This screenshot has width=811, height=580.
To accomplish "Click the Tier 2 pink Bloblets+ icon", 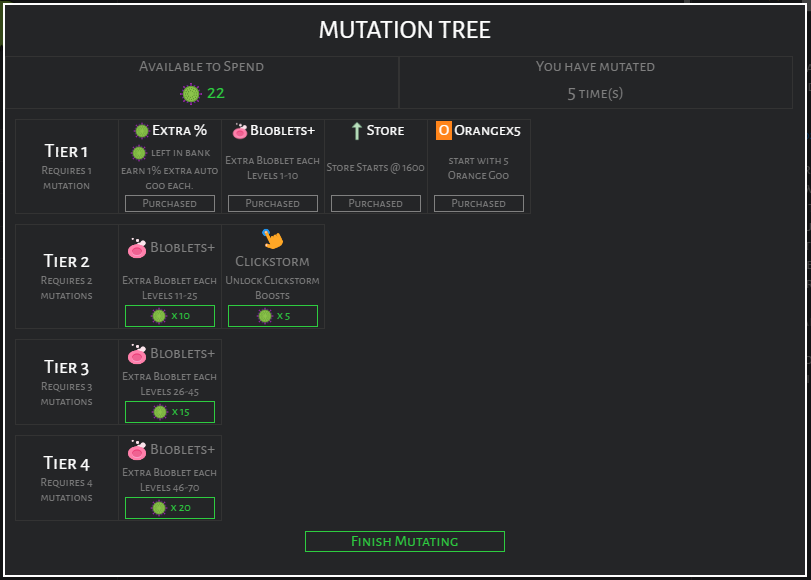I will coord(137,248).
